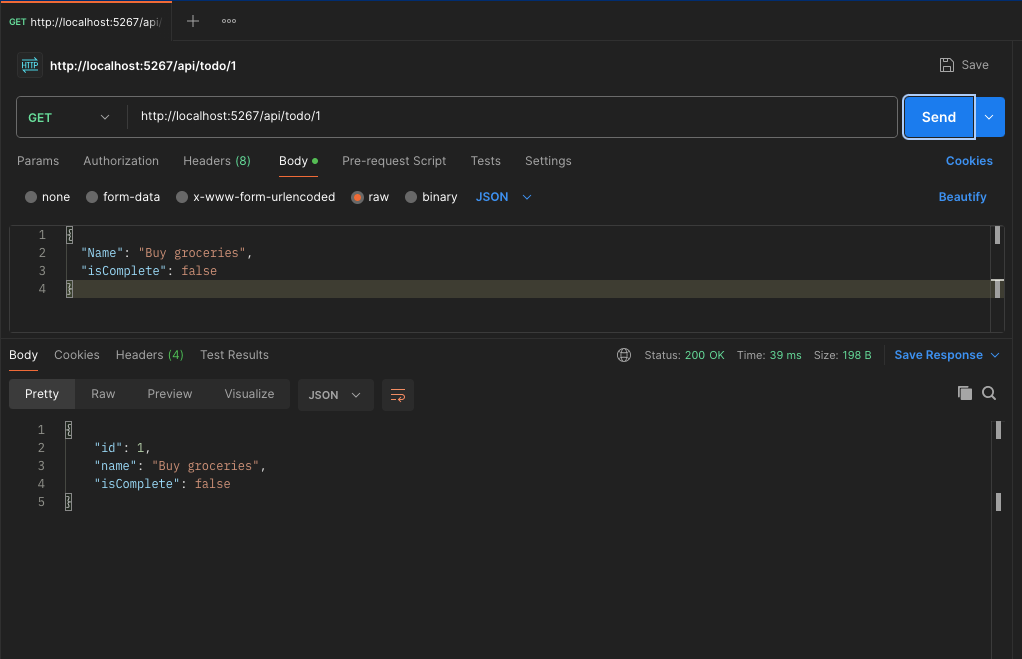1022x659 pixels.
Task: Collapse the response JSON opening brace
Action: [68, 430]
